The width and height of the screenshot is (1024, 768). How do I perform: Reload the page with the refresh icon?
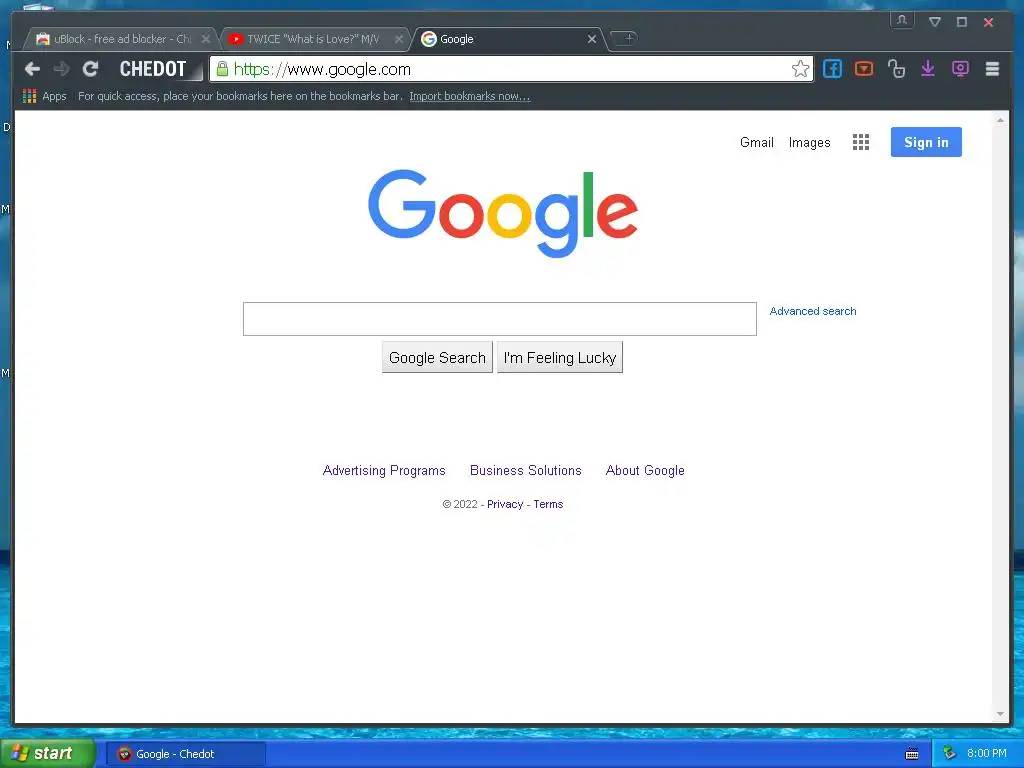(x=90, y=69)
